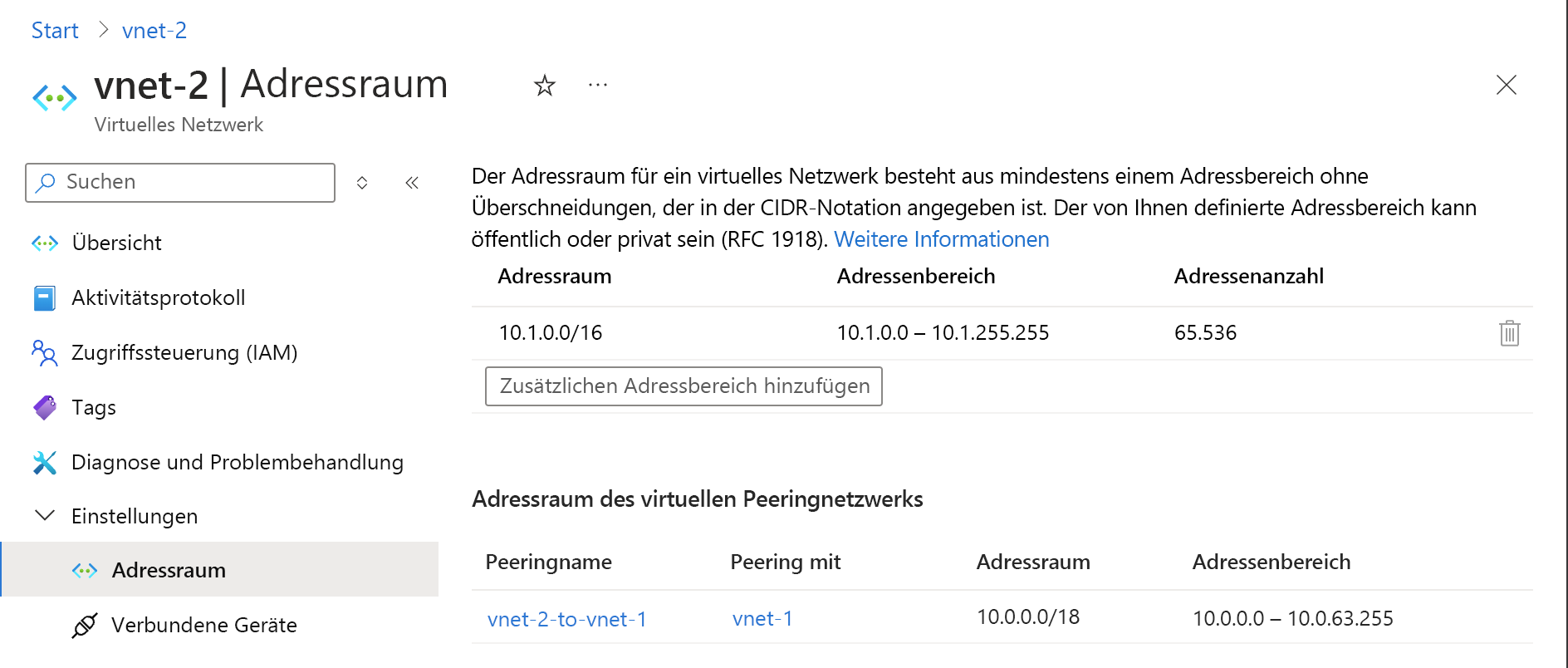The height and width of the screenshot is (668, 1568).
Task: Delete the 10.1.0.0/16 address space
Action: (1509, 333)
